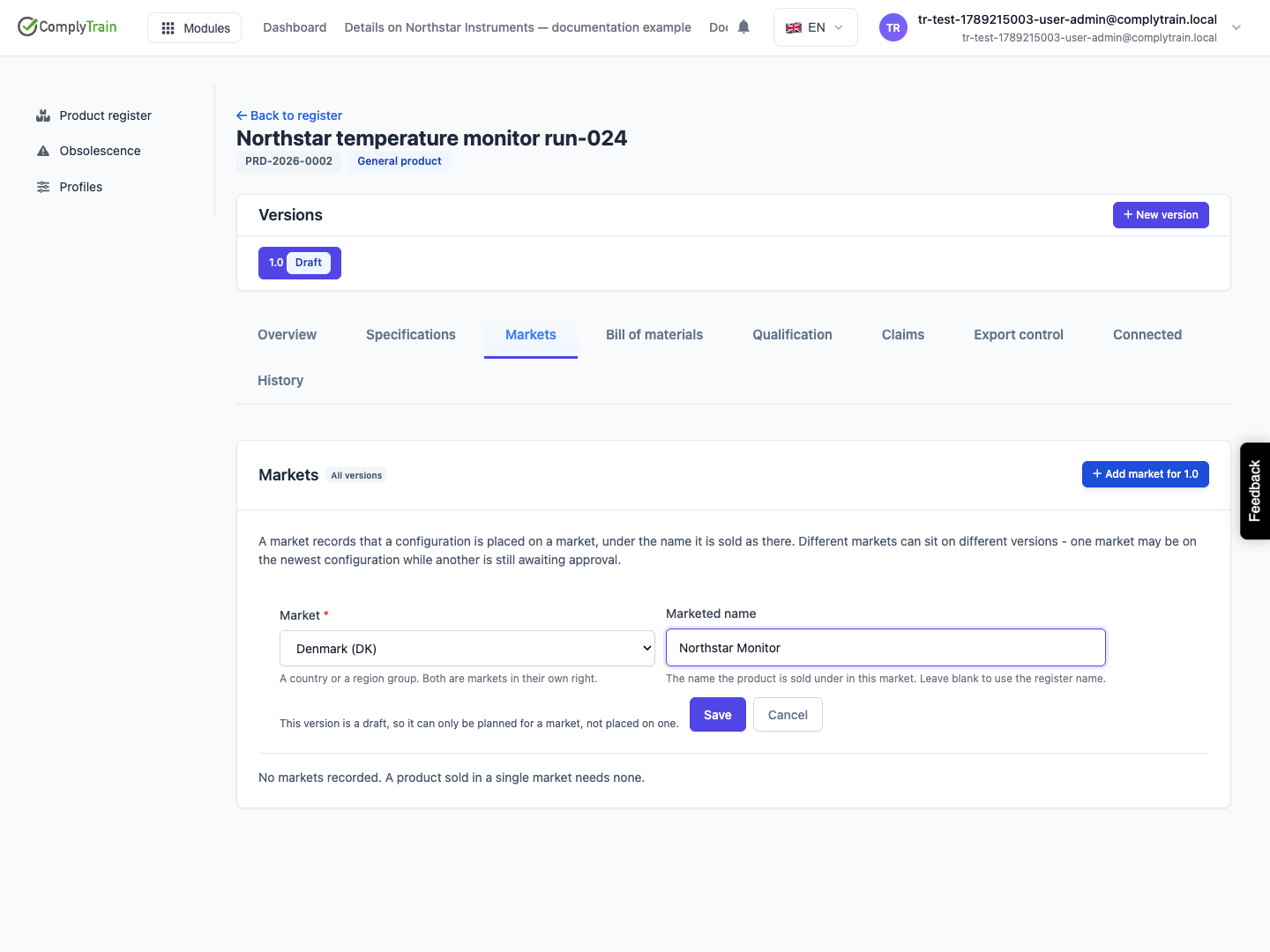Click the All versions badge
The height and width of the screenshot is (952, 1270).
pyautogui.click(x=356, y=475)
